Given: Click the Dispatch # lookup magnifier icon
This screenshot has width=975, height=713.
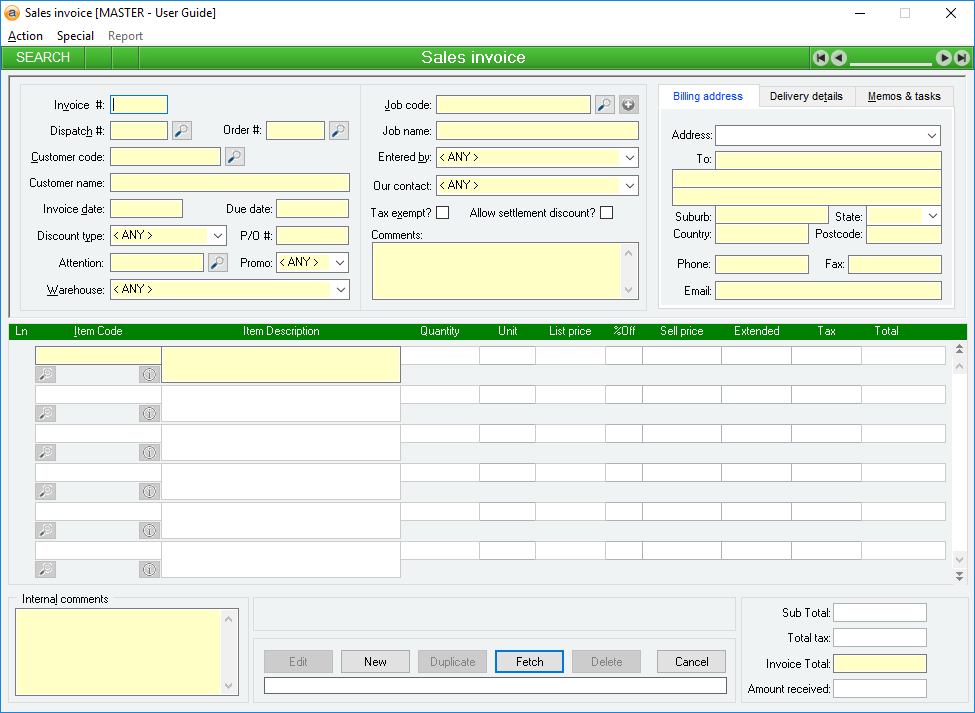Looking at the screenshot, I should (181, 130).
